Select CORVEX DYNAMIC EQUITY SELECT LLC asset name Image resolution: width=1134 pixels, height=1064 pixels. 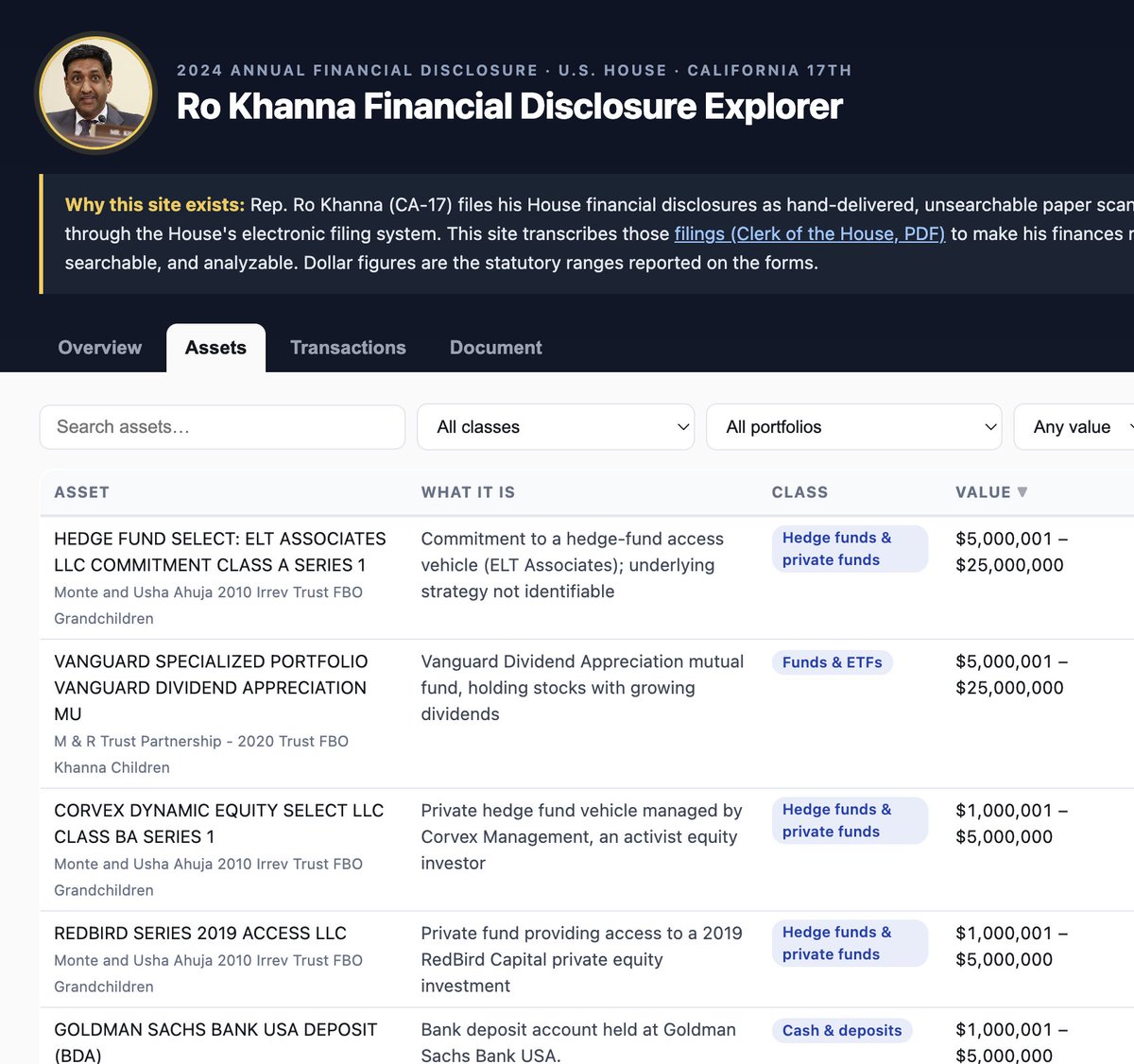point(219,823)
